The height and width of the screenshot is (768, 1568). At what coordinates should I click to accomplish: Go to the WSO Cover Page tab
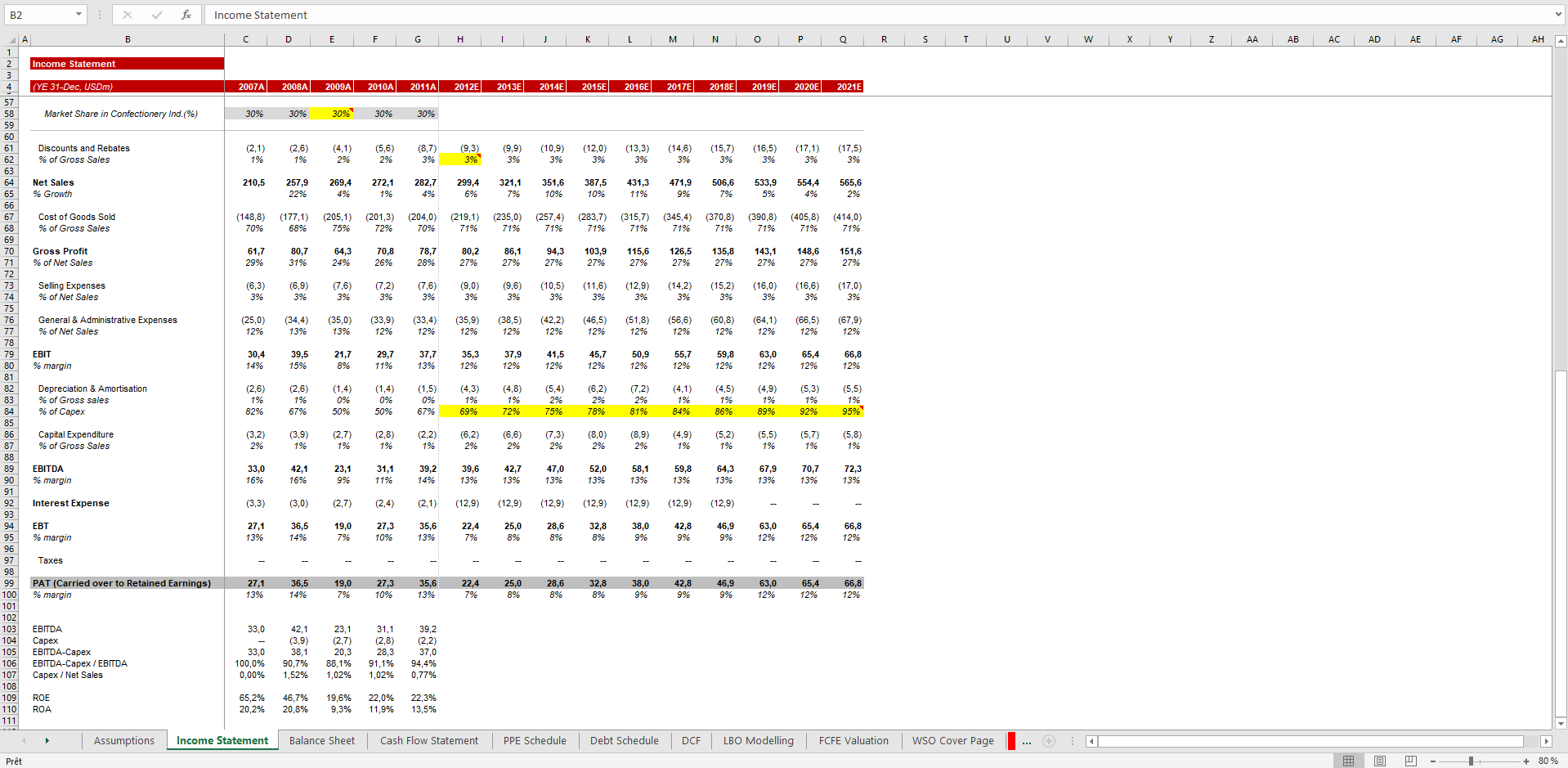point(952,741)
